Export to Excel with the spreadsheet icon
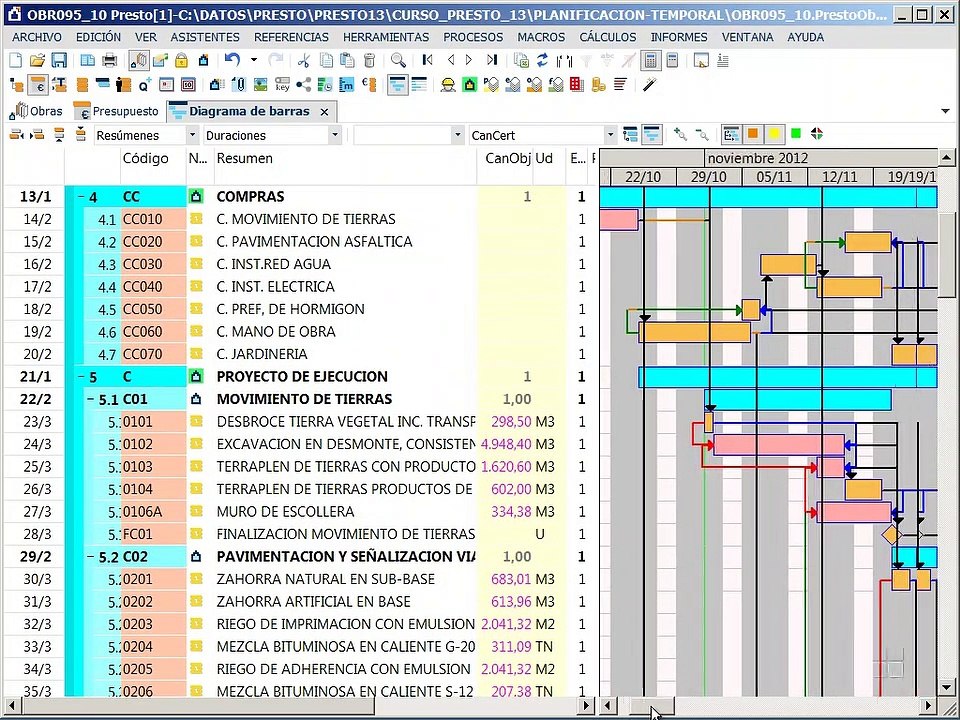 (522, 60)
